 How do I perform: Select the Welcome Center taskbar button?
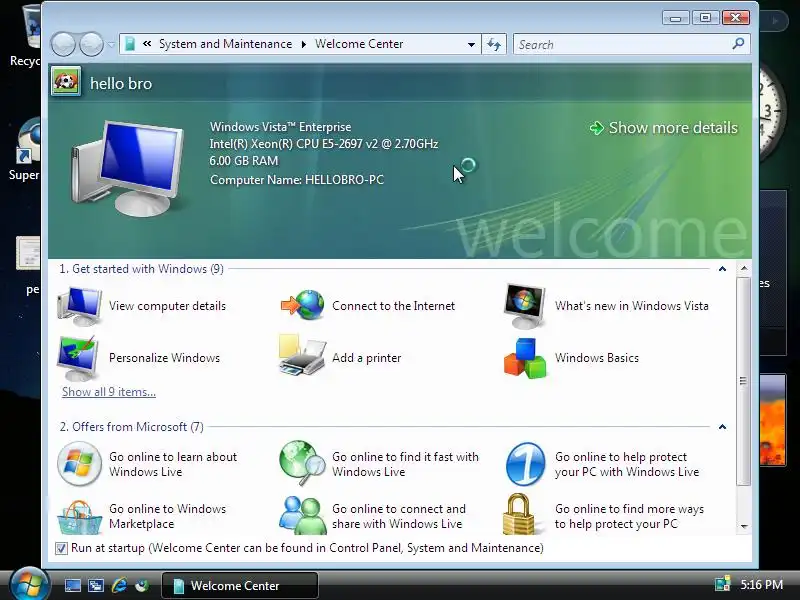[x=240, y=586]
